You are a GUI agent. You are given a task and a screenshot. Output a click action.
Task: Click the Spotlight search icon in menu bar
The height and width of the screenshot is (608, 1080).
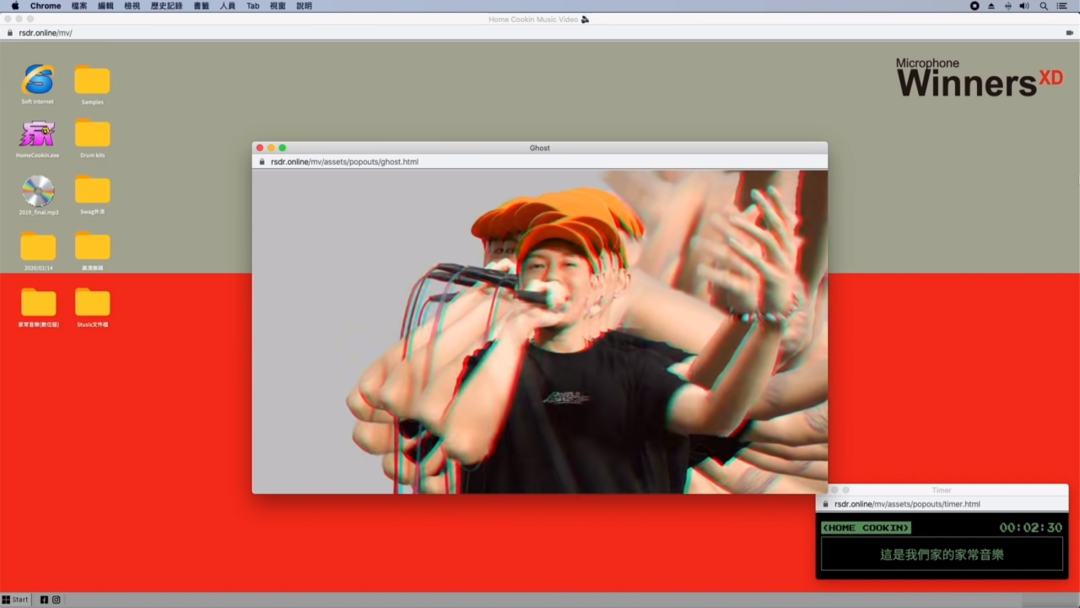(x=1043, y=6)
